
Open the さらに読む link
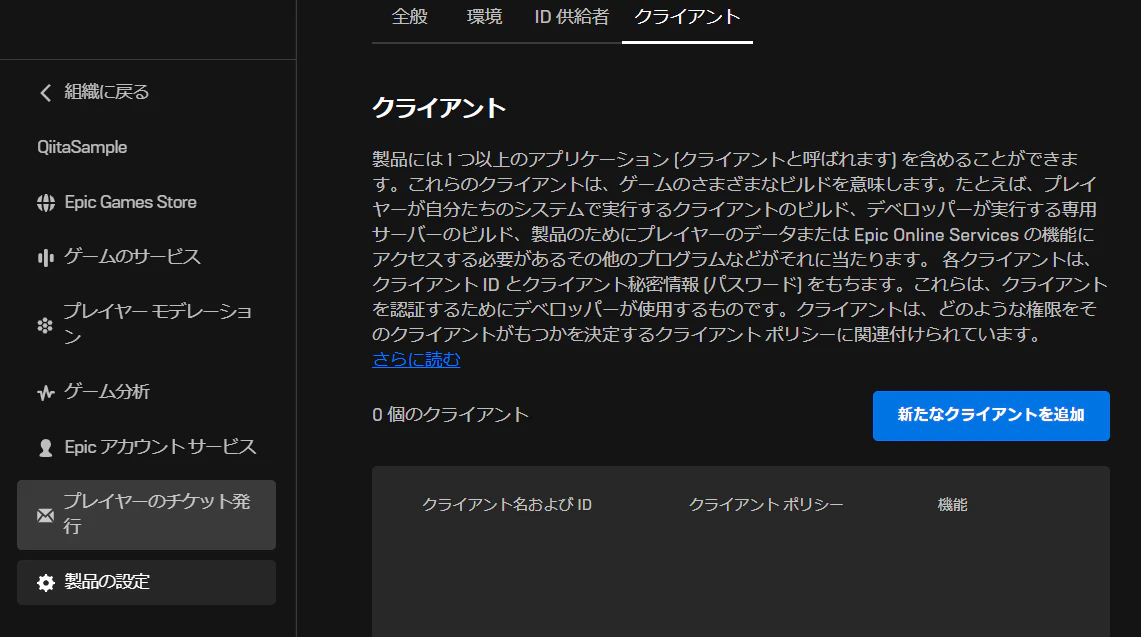(416, 360)
